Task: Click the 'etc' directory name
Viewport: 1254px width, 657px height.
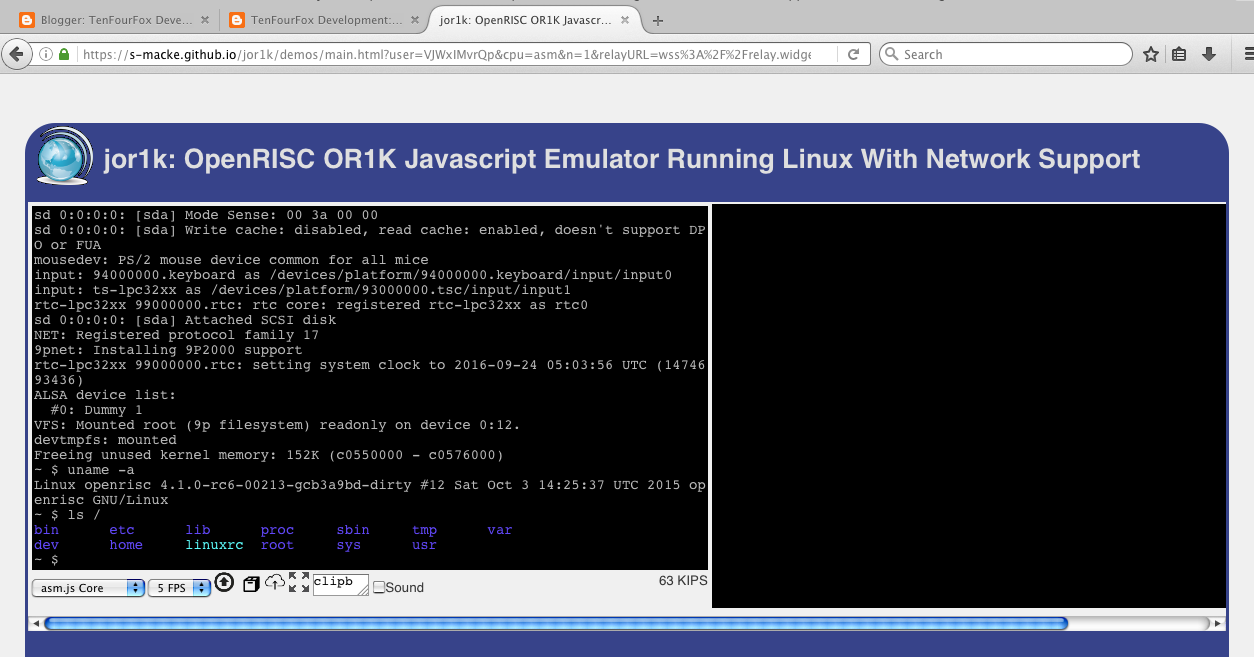Action: pyautogui.click(x=122, y=530)
